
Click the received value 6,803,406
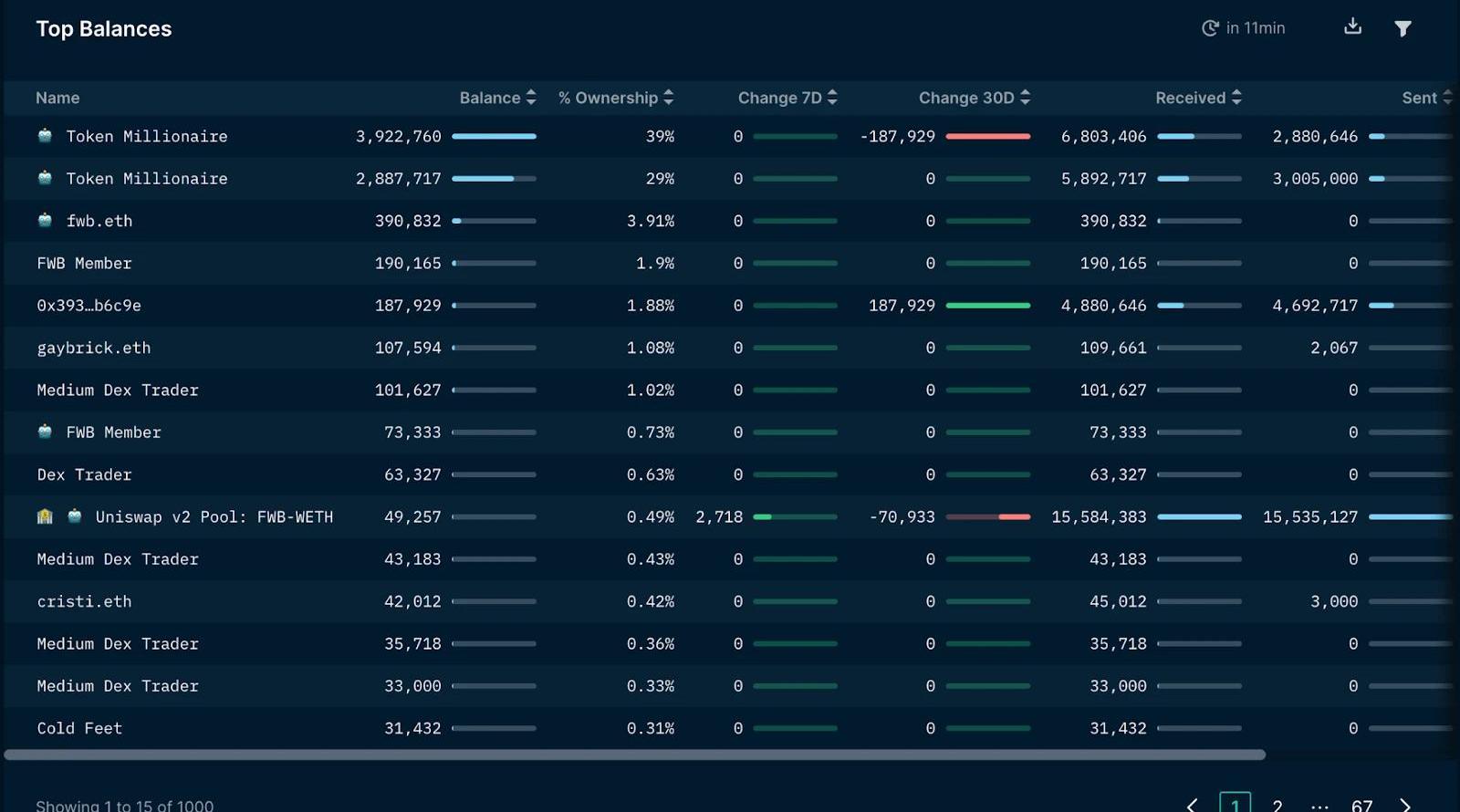pos(1103,136)
